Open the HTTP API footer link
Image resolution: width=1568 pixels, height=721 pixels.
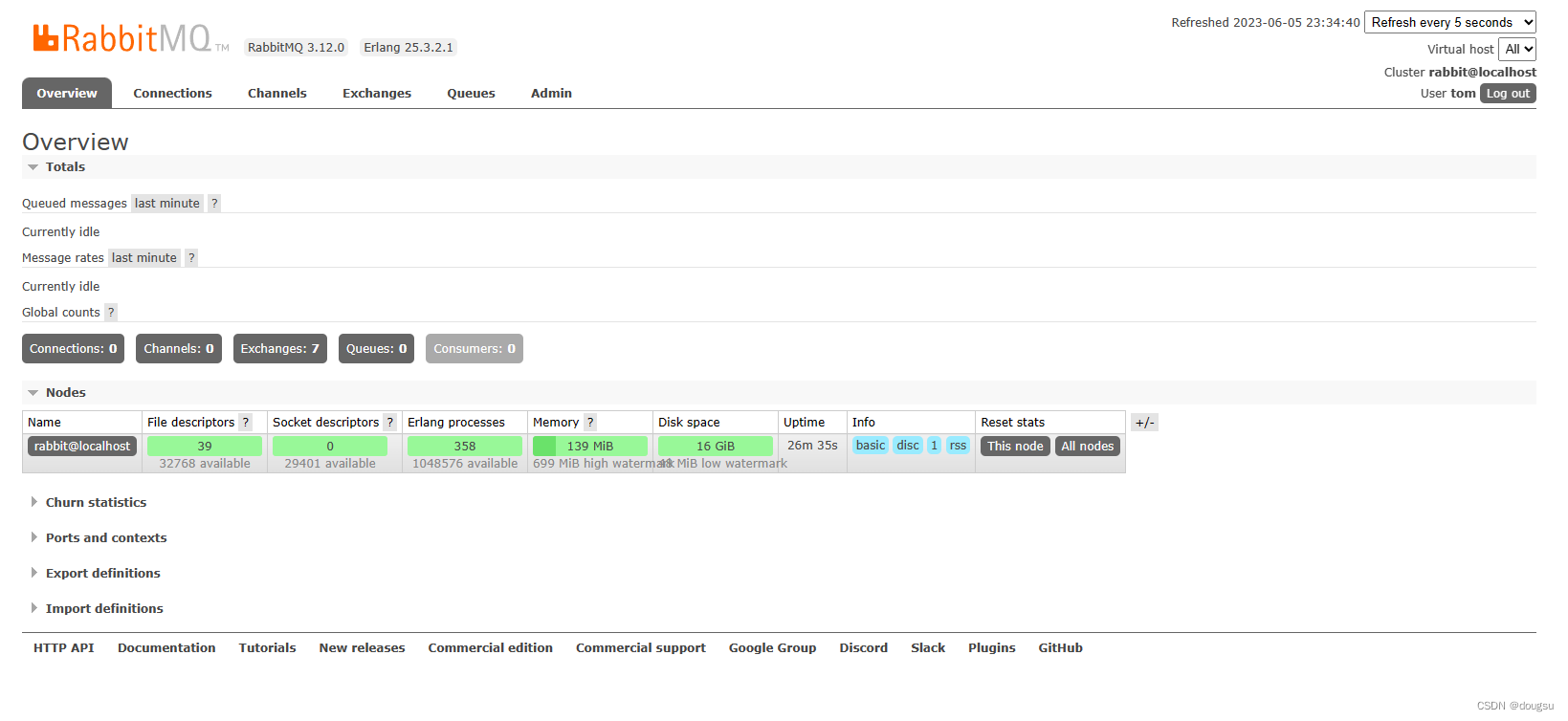[x=64, y=648]
